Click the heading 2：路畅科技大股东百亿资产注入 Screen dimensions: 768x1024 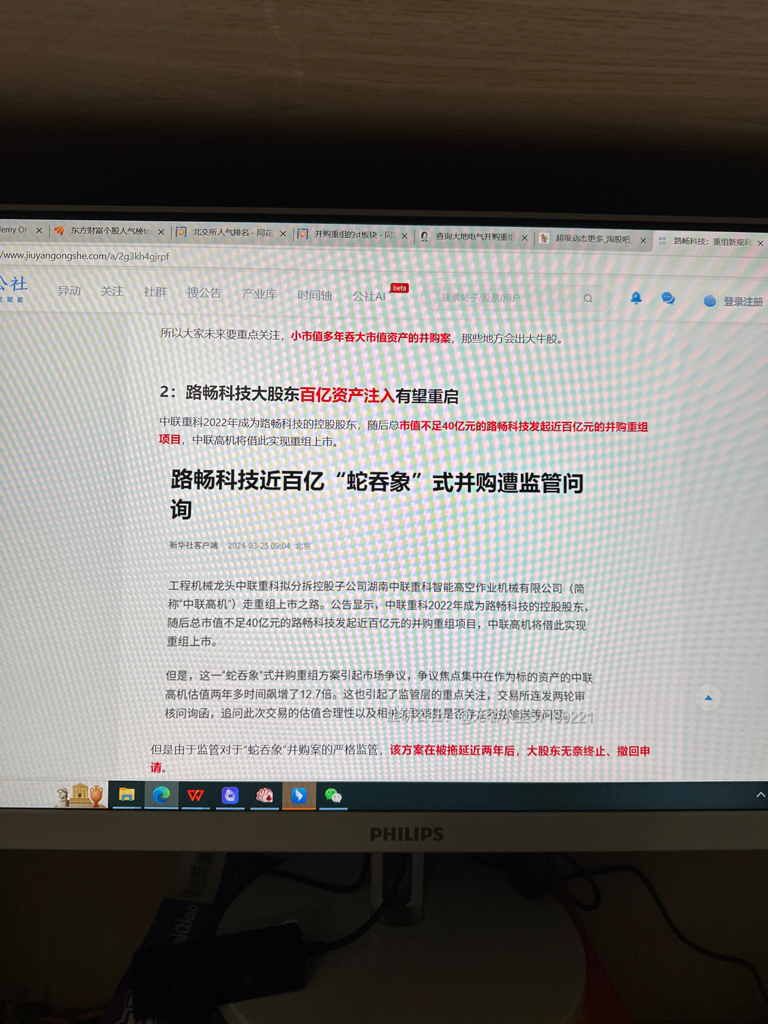[x=309, y=394]
